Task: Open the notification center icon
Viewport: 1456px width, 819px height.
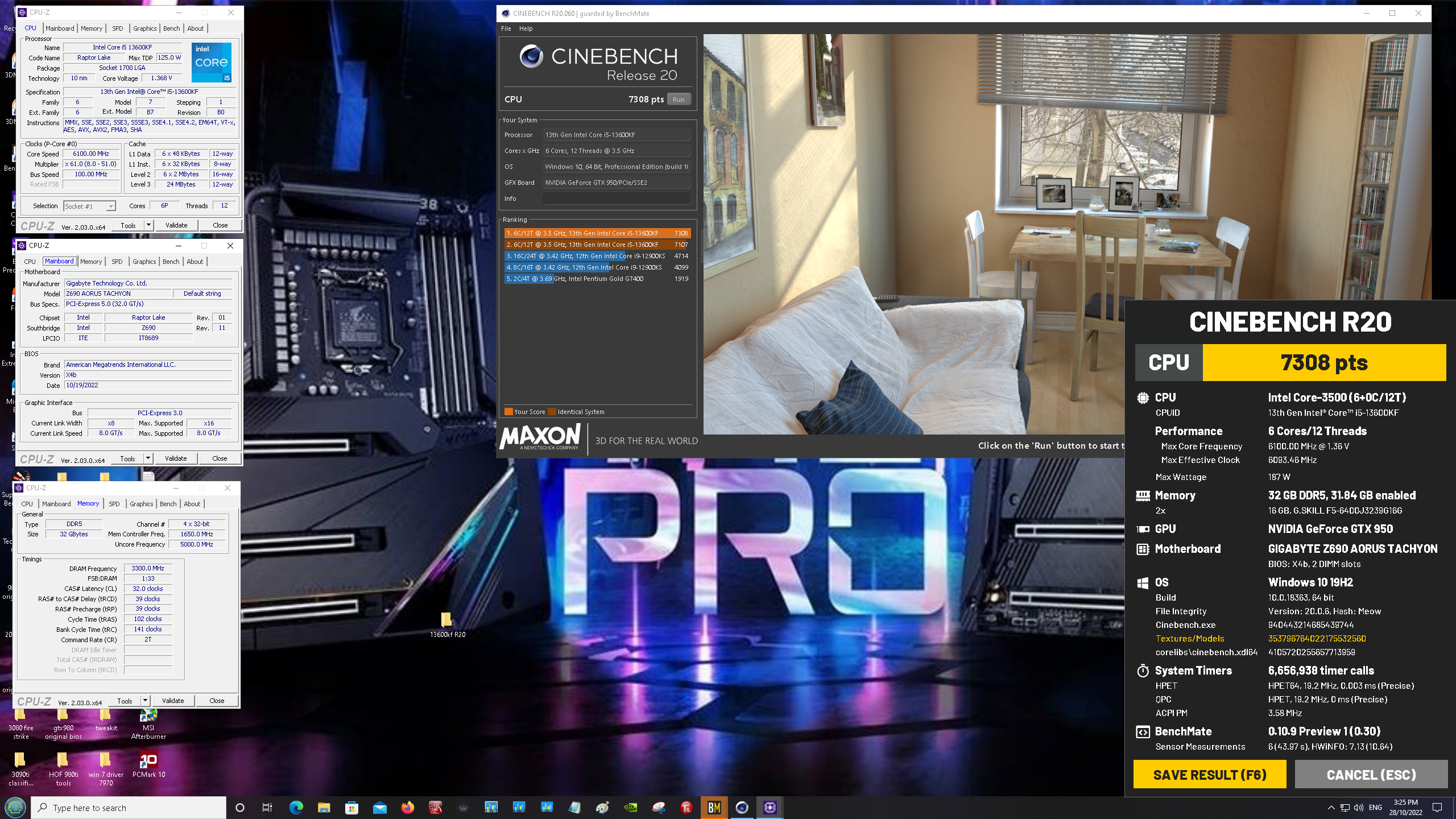Action: click(x=1437, y=808)
